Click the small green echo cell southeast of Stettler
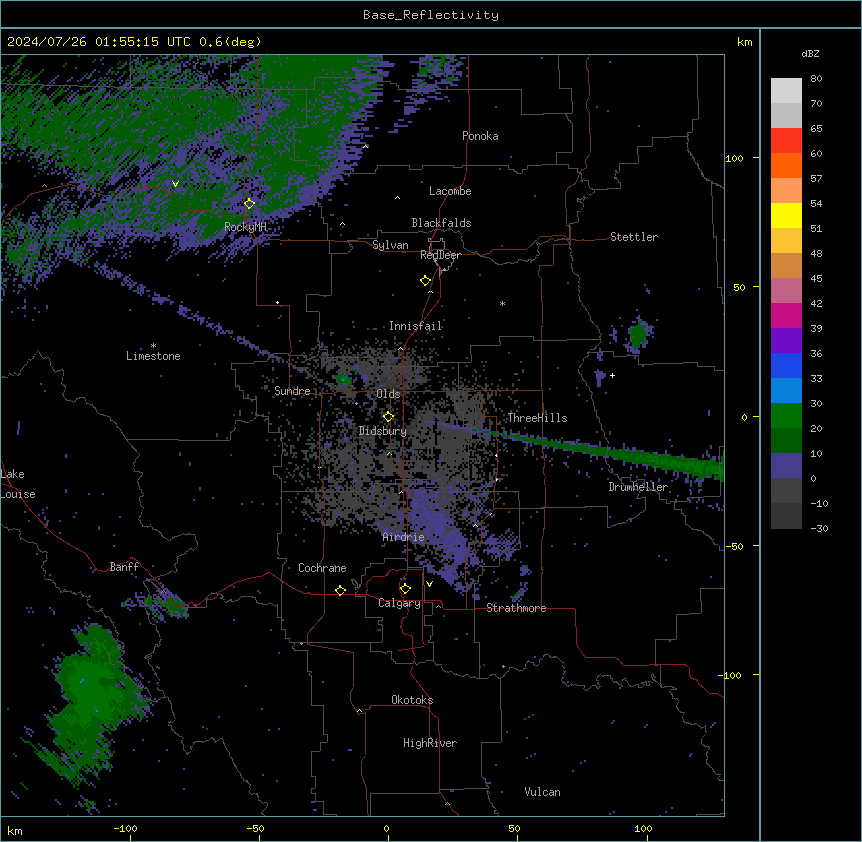 [x=638, y=335]
